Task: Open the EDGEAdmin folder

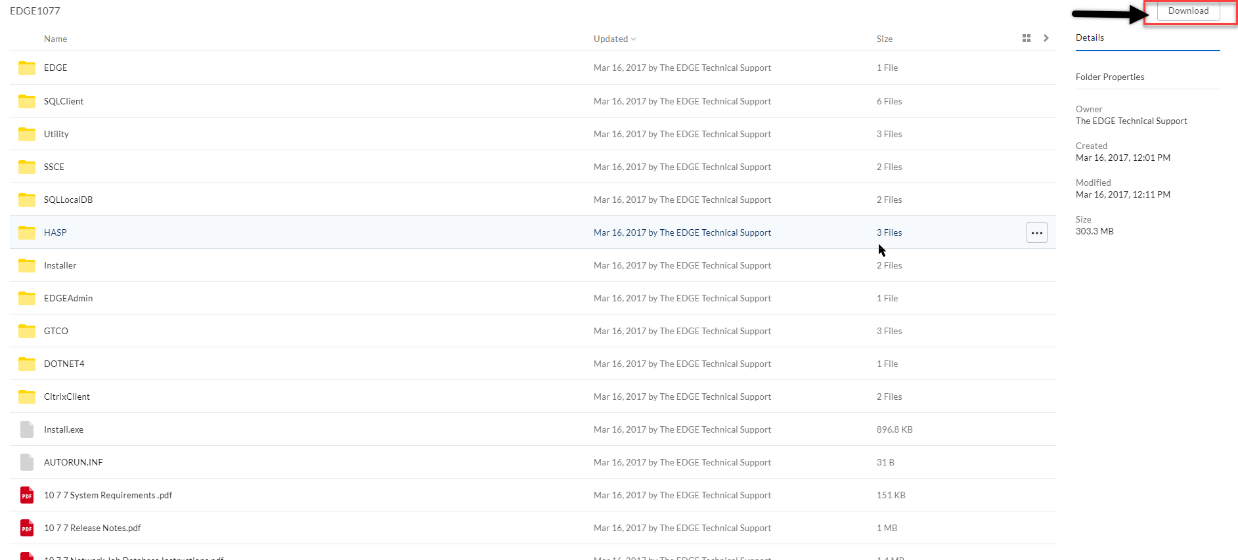Action: point(68,298)
